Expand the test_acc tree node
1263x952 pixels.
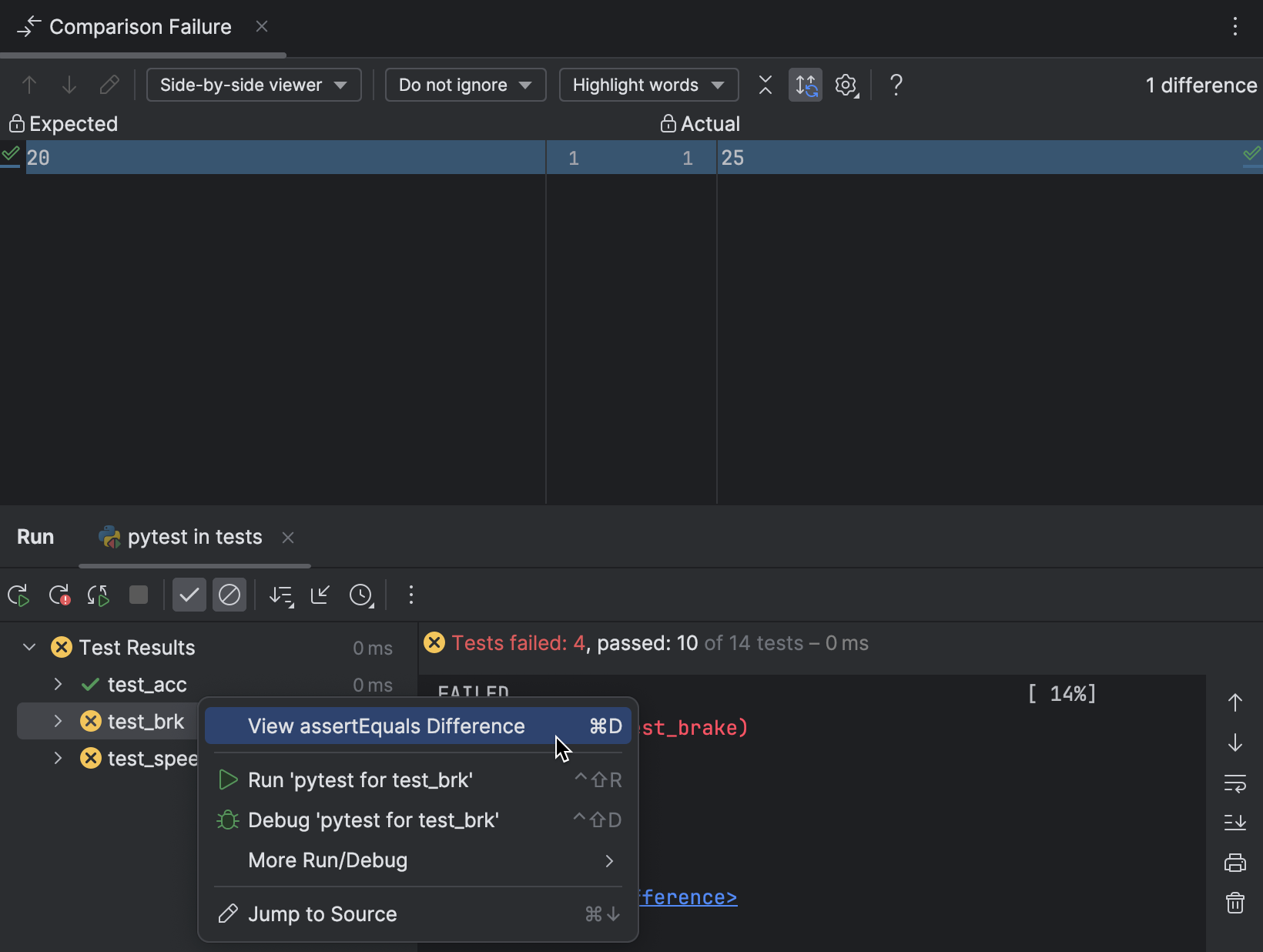tap(57, 685)
